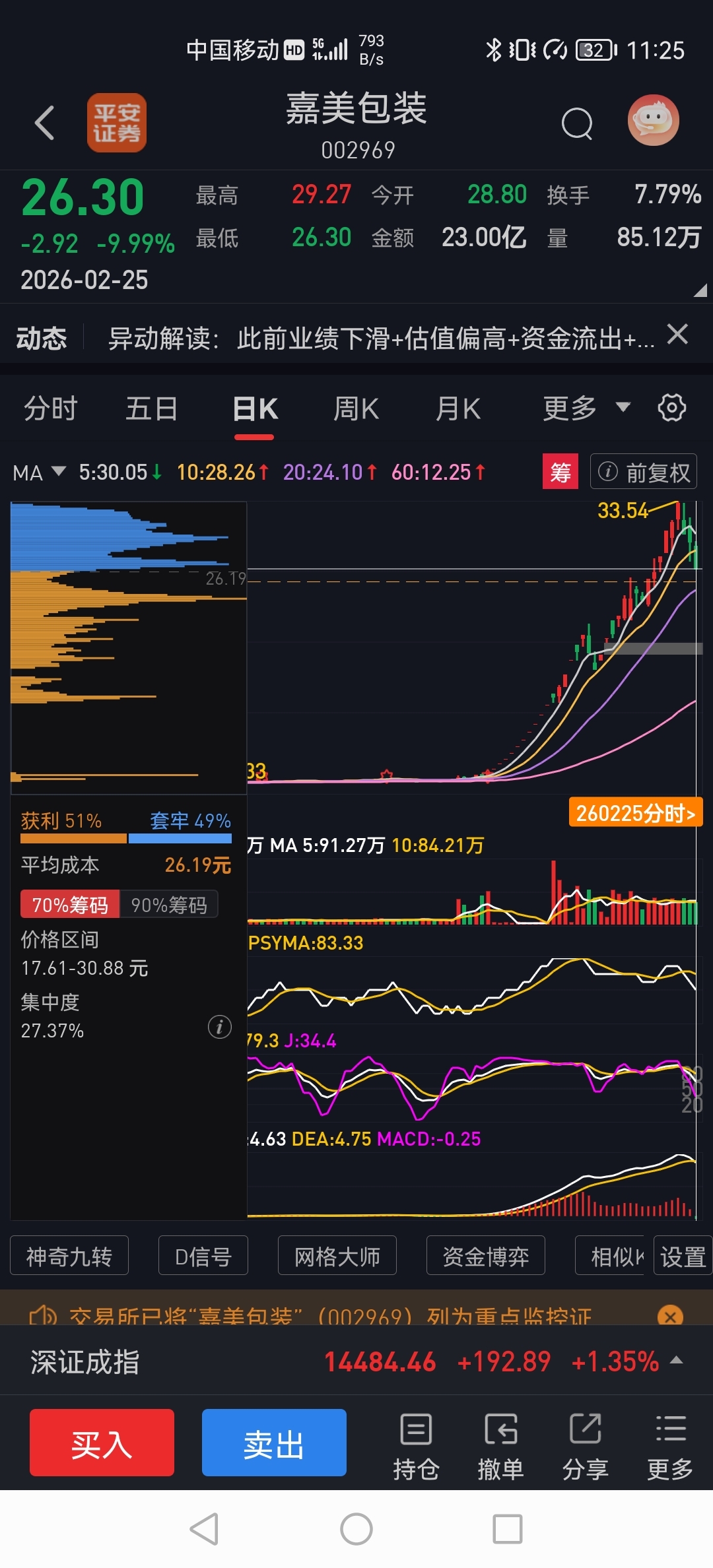Screen dimensions: 713x1568
Task: Open the 260225分时 link
Action: point(636,813)
